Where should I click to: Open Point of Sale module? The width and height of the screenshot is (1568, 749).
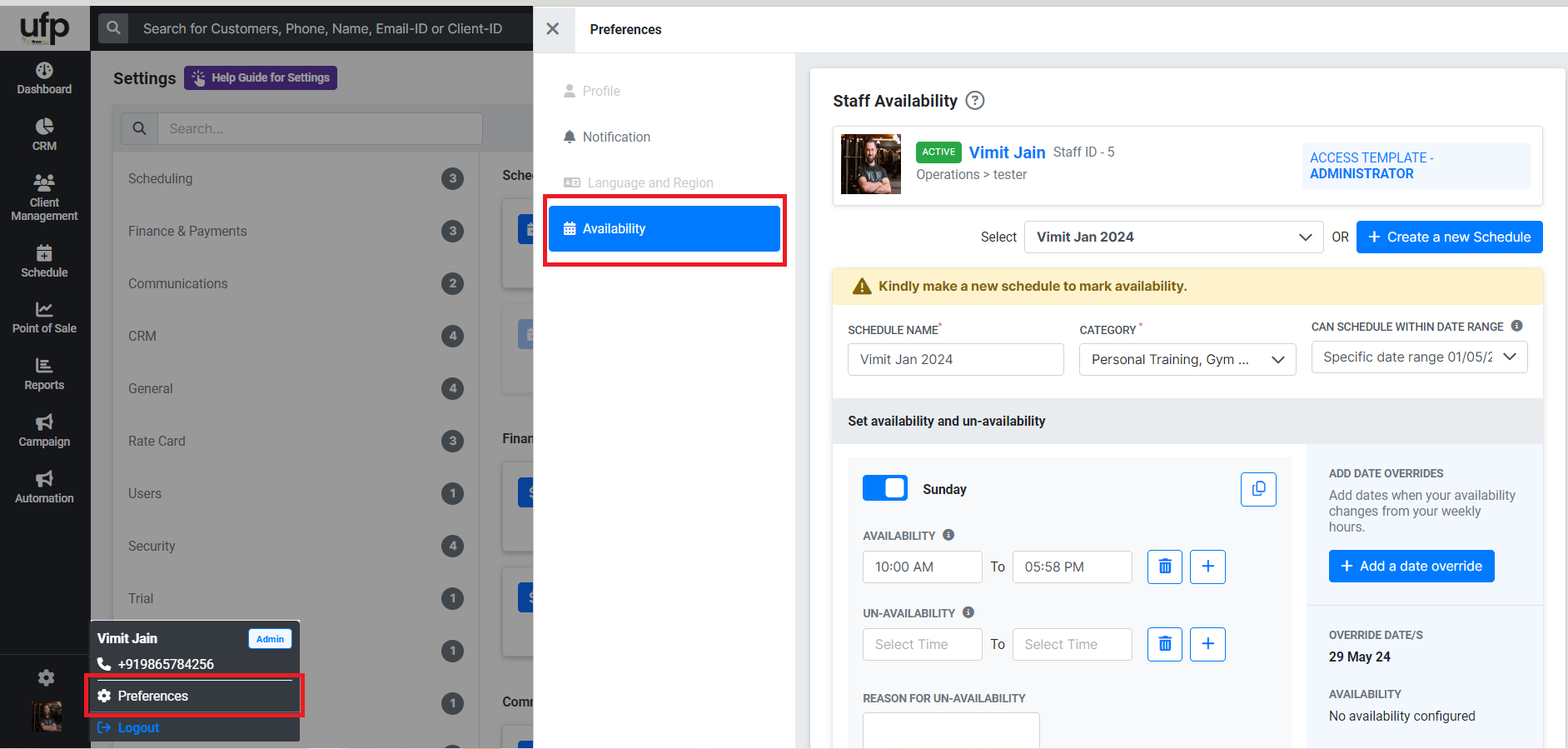[44, 317]
